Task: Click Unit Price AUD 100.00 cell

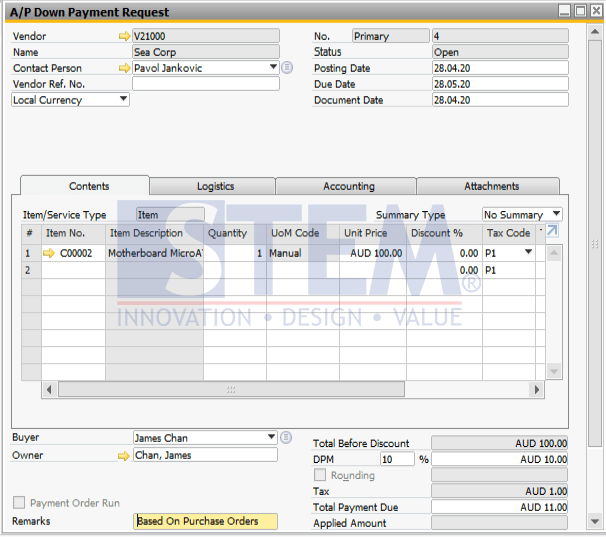Action: pyautogui.click(x=373, y=253)
